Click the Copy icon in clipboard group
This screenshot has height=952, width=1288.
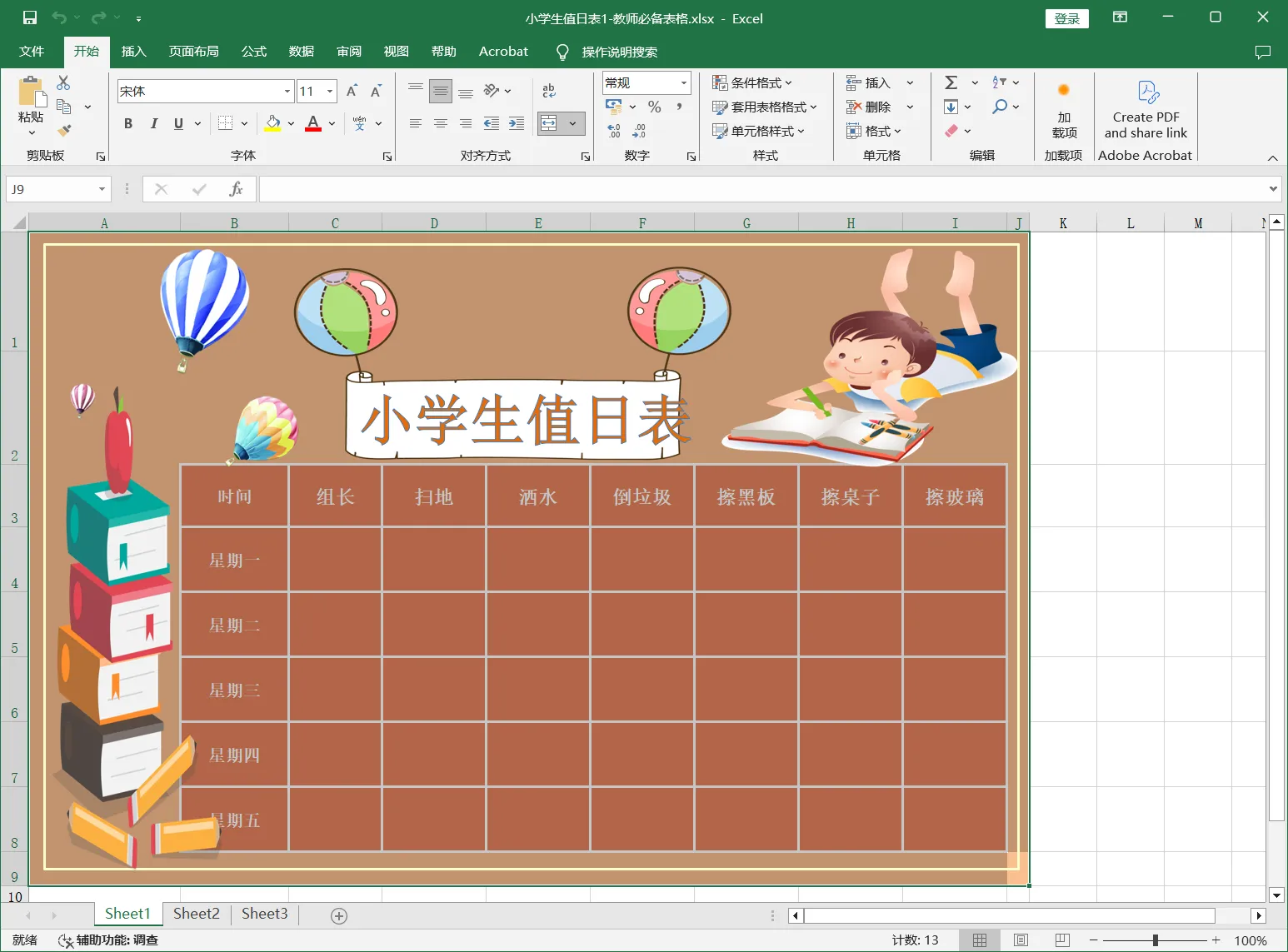tap(63, 107)
